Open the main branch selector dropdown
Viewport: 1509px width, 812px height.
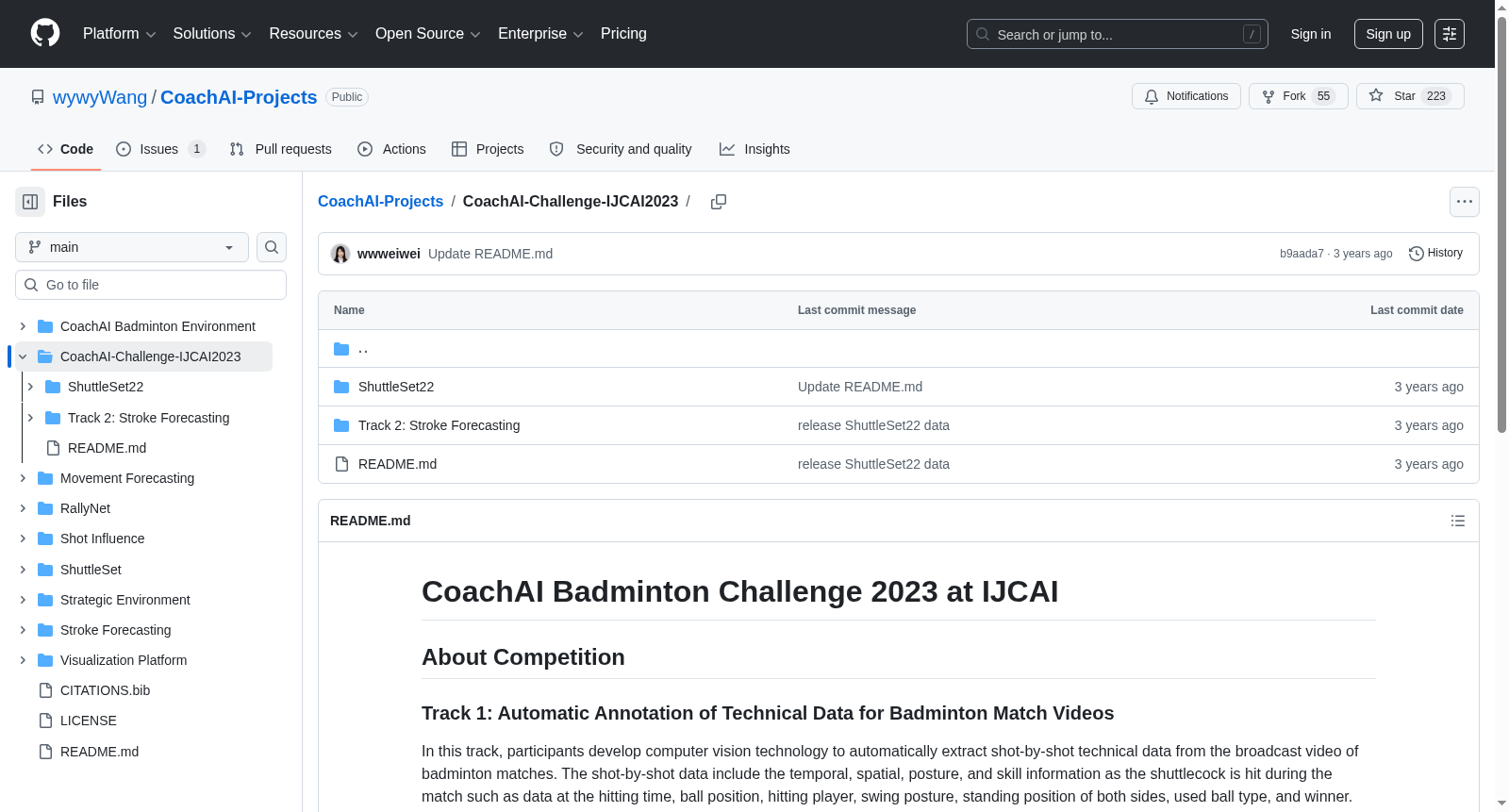132,247
